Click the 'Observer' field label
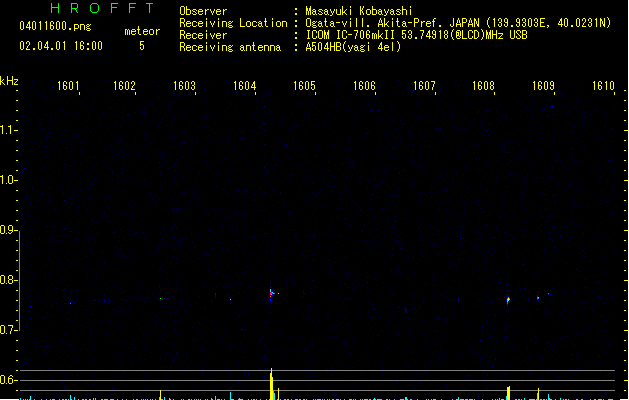Viewport: 629px width, 400px height. (203, 11)
